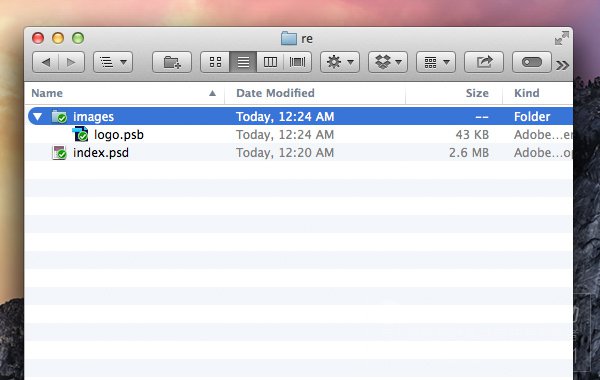Screen dimensions: 600x380
Task: Switch to list view
Action: [243, 62]
